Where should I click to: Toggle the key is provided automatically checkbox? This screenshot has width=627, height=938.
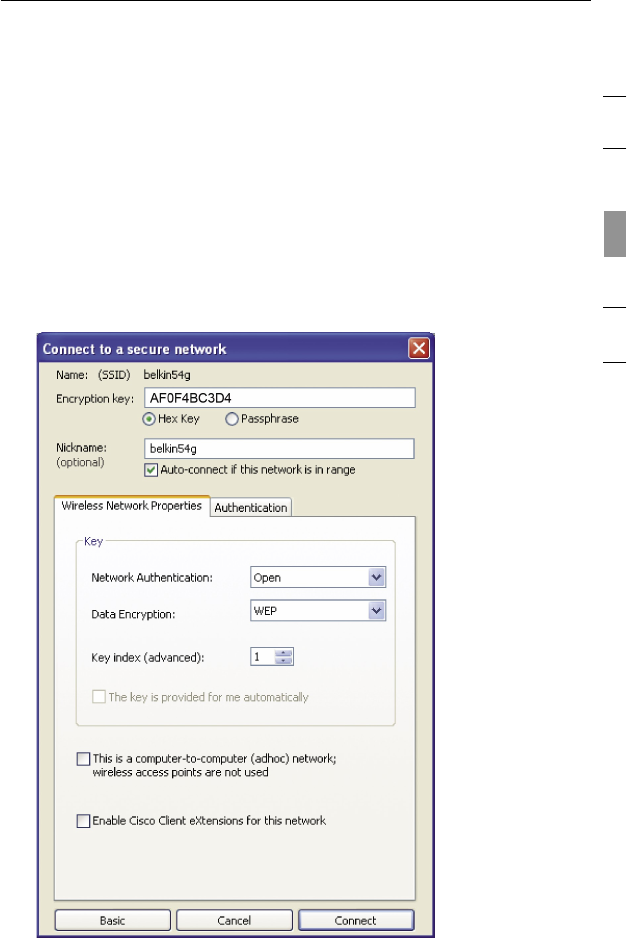[x=99, y=697]
